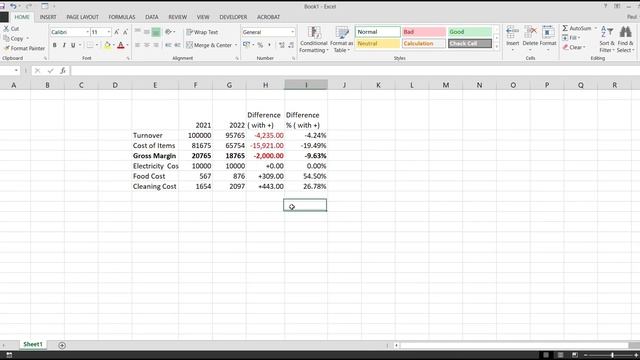The width and height of the screenshot is (640, 360).
Task: Apply the red Font Color A
Action: click(121, 45)
